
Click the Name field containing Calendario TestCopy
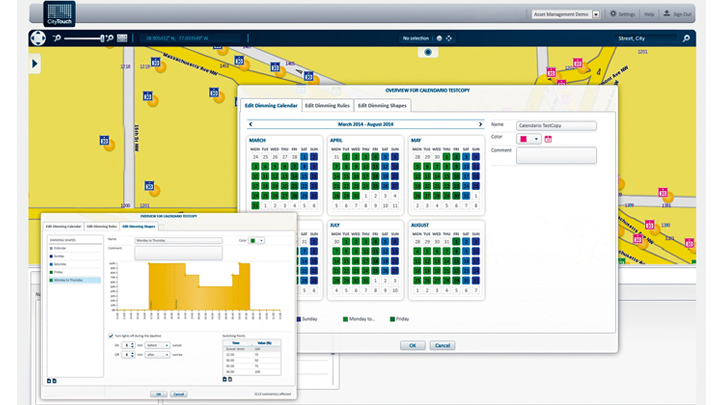[556, 125]
